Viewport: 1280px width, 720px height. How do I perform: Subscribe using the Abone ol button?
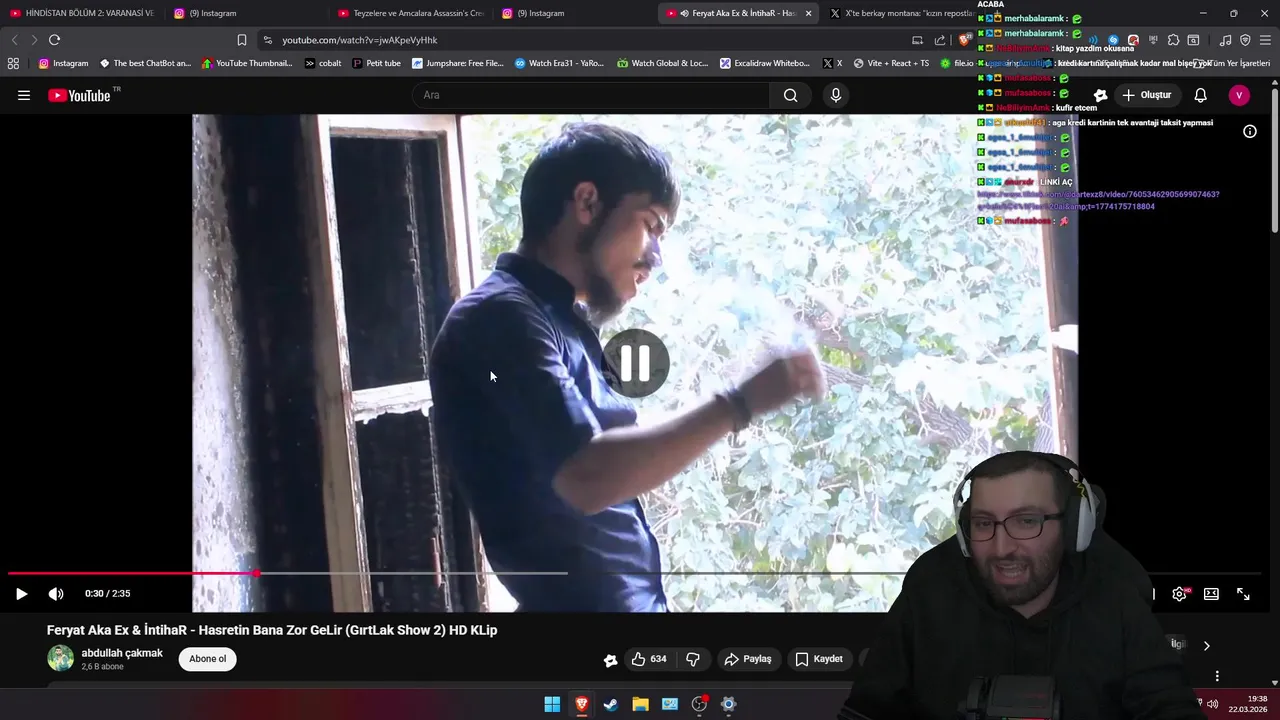(x=208, y=659)
